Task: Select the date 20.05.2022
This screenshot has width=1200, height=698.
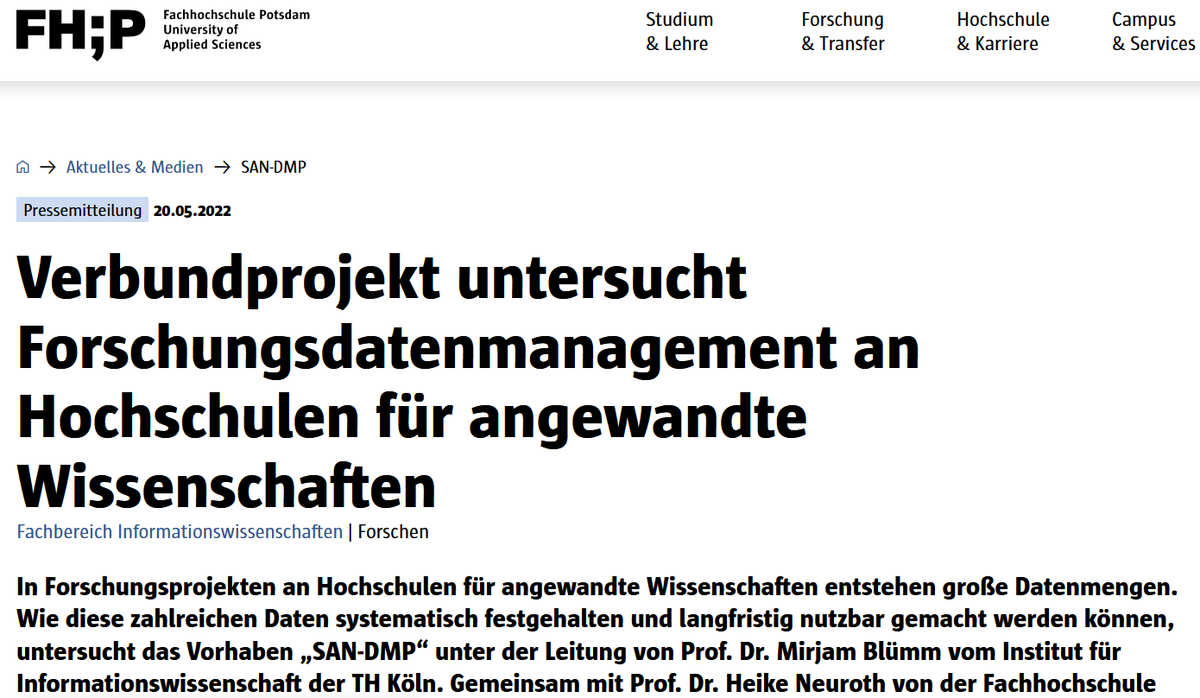Action: [191, 209]
